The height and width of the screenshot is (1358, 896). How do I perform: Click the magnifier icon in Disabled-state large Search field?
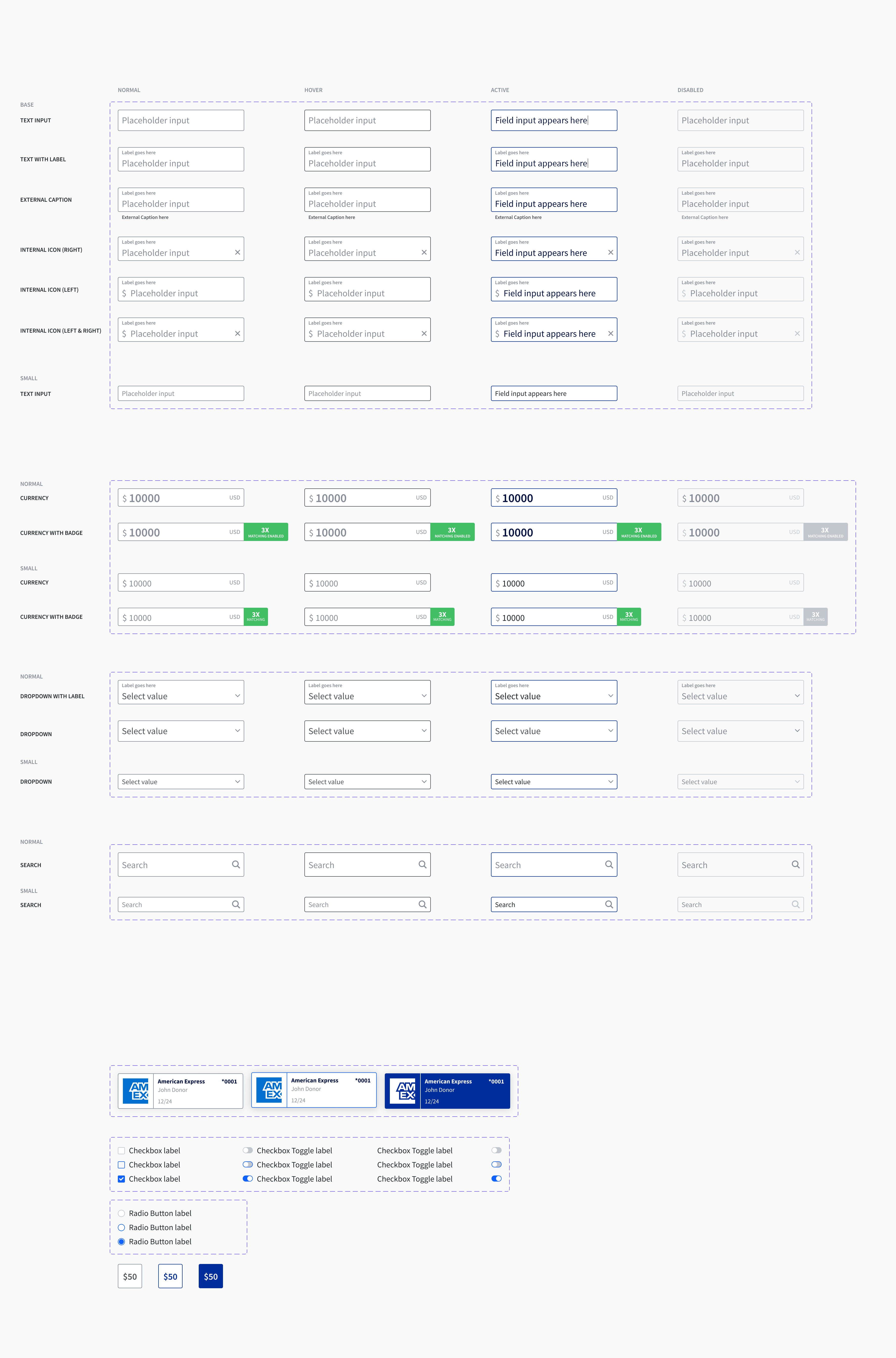pyautogui.click(x=795, y=864)
